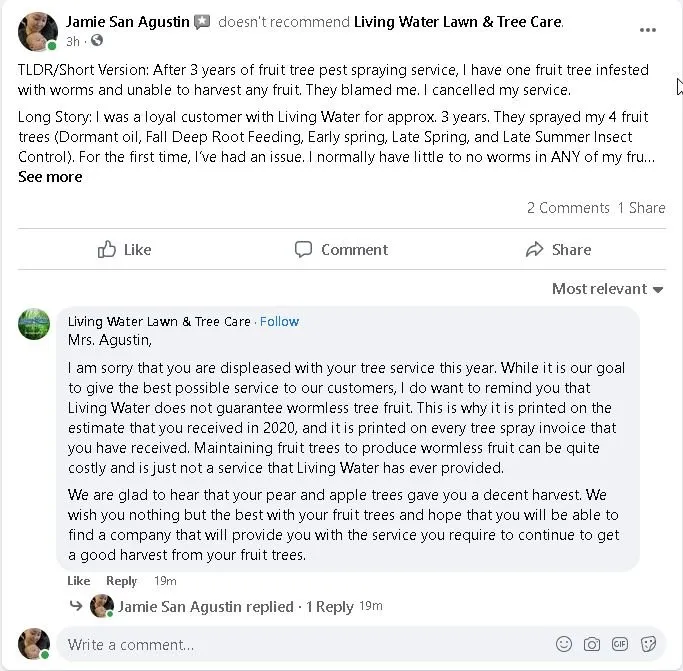This screenshot has width=683, height=671.
Task: Reply to the Living Water comment
Action: pos(121,581)
